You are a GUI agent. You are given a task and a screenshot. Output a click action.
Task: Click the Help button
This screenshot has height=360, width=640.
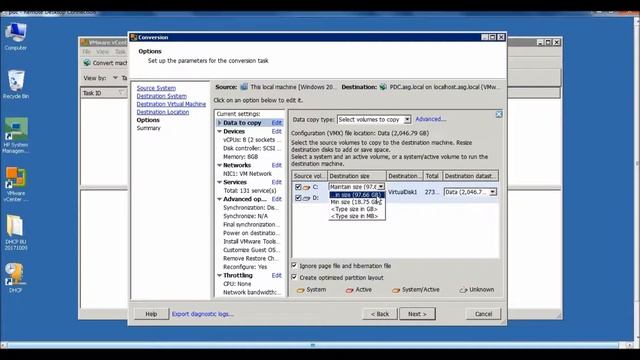pyautogui.click(x=151, y=314)
